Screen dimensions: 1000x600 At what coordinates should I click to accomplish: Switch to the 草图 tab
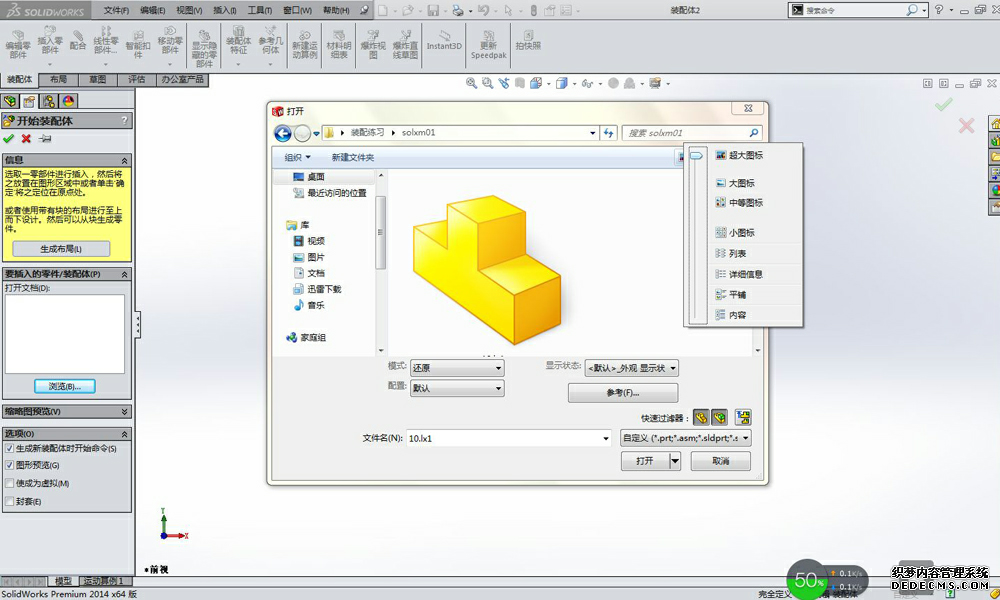(98, 79)
